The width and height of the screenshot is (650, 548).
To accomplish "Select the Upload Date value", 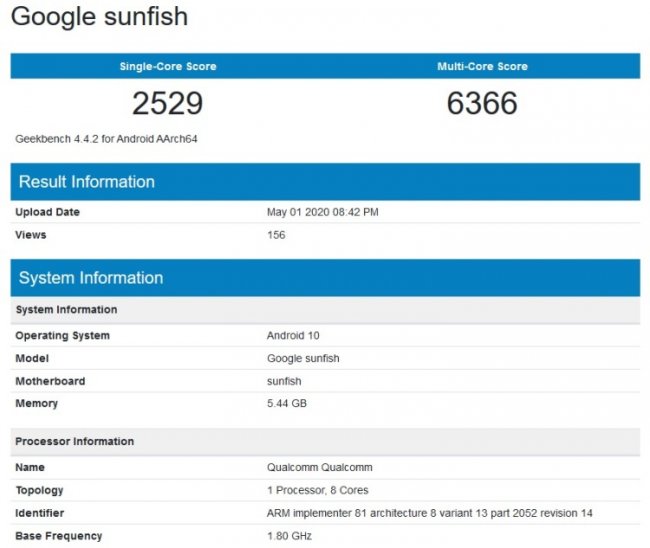I will pos(322,212).
